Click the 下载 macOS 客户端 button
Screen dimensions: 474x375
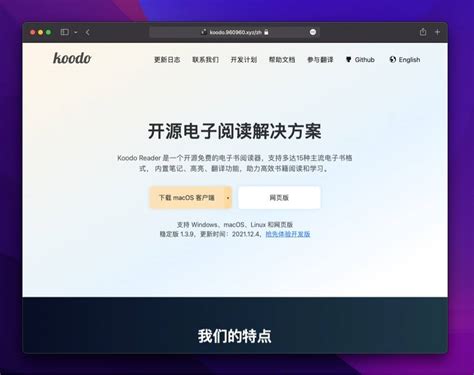click(187, 198)
